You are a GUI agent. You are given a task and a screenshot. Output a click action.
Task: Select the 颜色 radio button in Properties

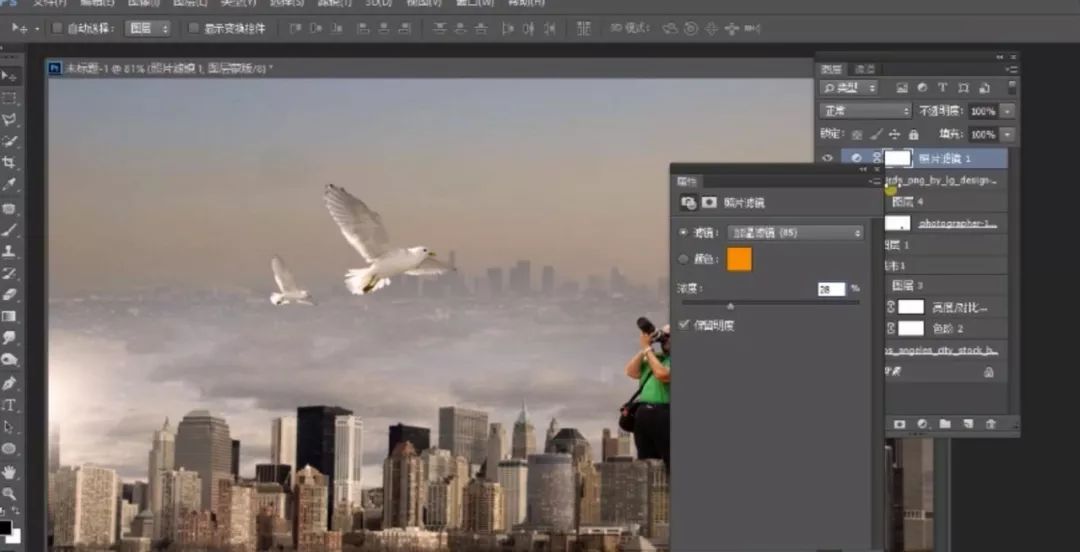pyautogui.click(x=683, y=260)
